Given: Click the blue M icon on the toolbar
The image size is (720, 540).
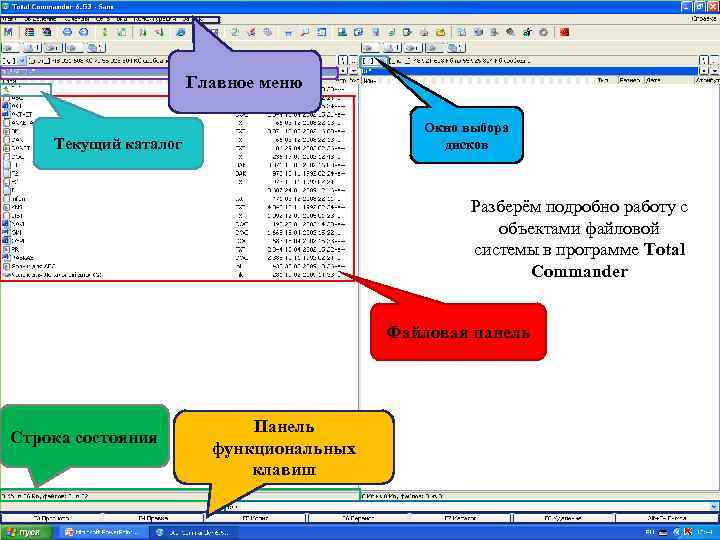Looking at the screenshot, I should click(x=8, y=32).
